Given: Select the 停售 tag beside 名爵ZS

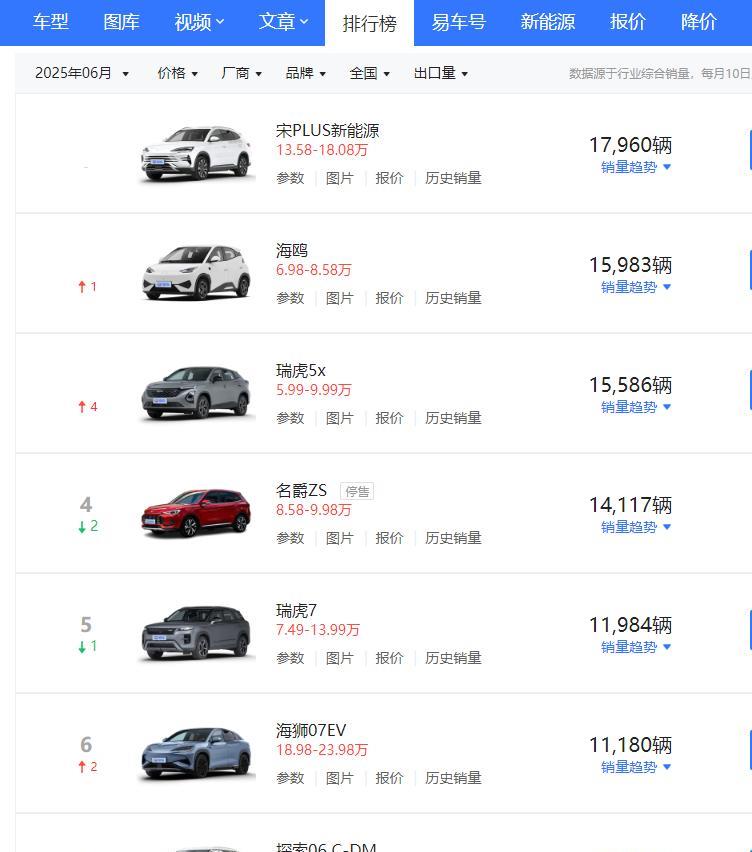Looking at the screenshot, I should pyautogui.click(x=357, y=491).
